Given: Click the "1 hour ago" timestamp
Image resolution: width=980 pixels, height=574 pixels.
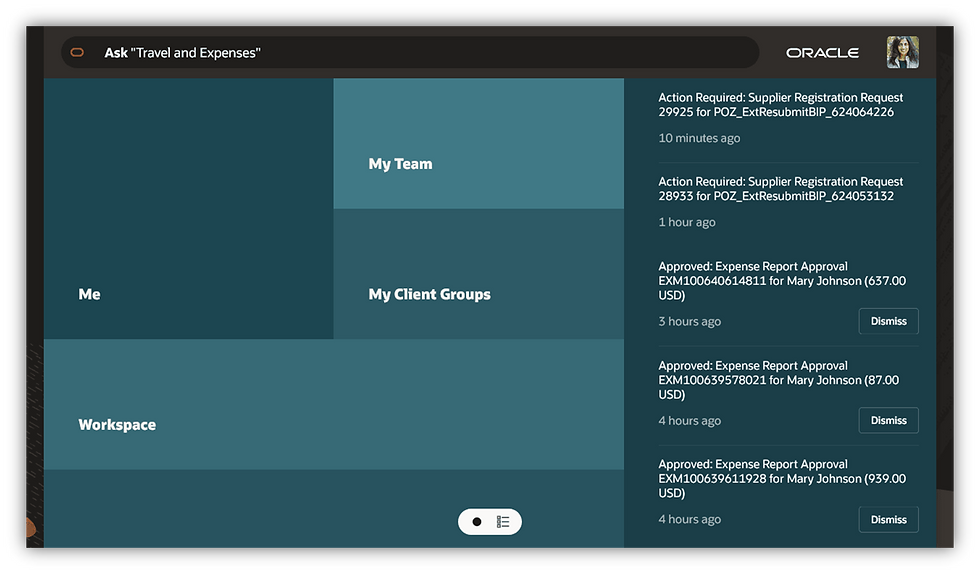Looking at the screenshot, I should coord(687,222).
